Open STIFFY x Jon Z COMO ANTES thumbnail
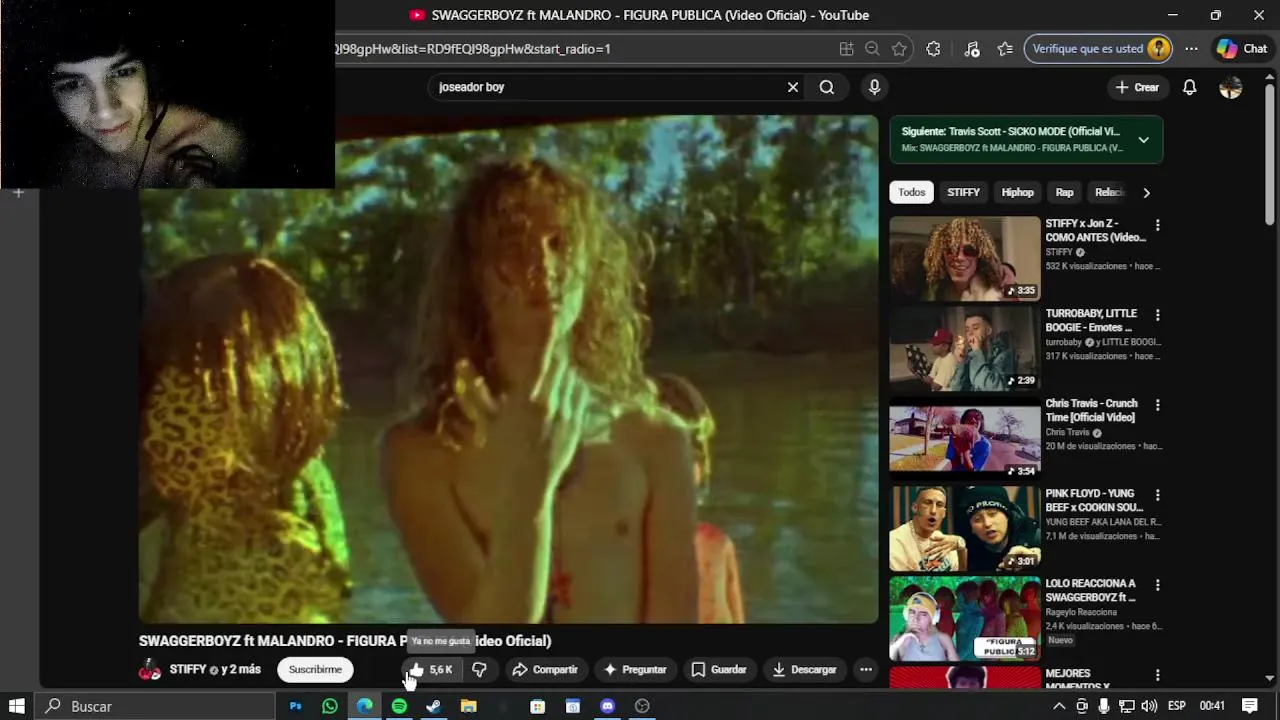1280x720 pixels. point(965,258)
